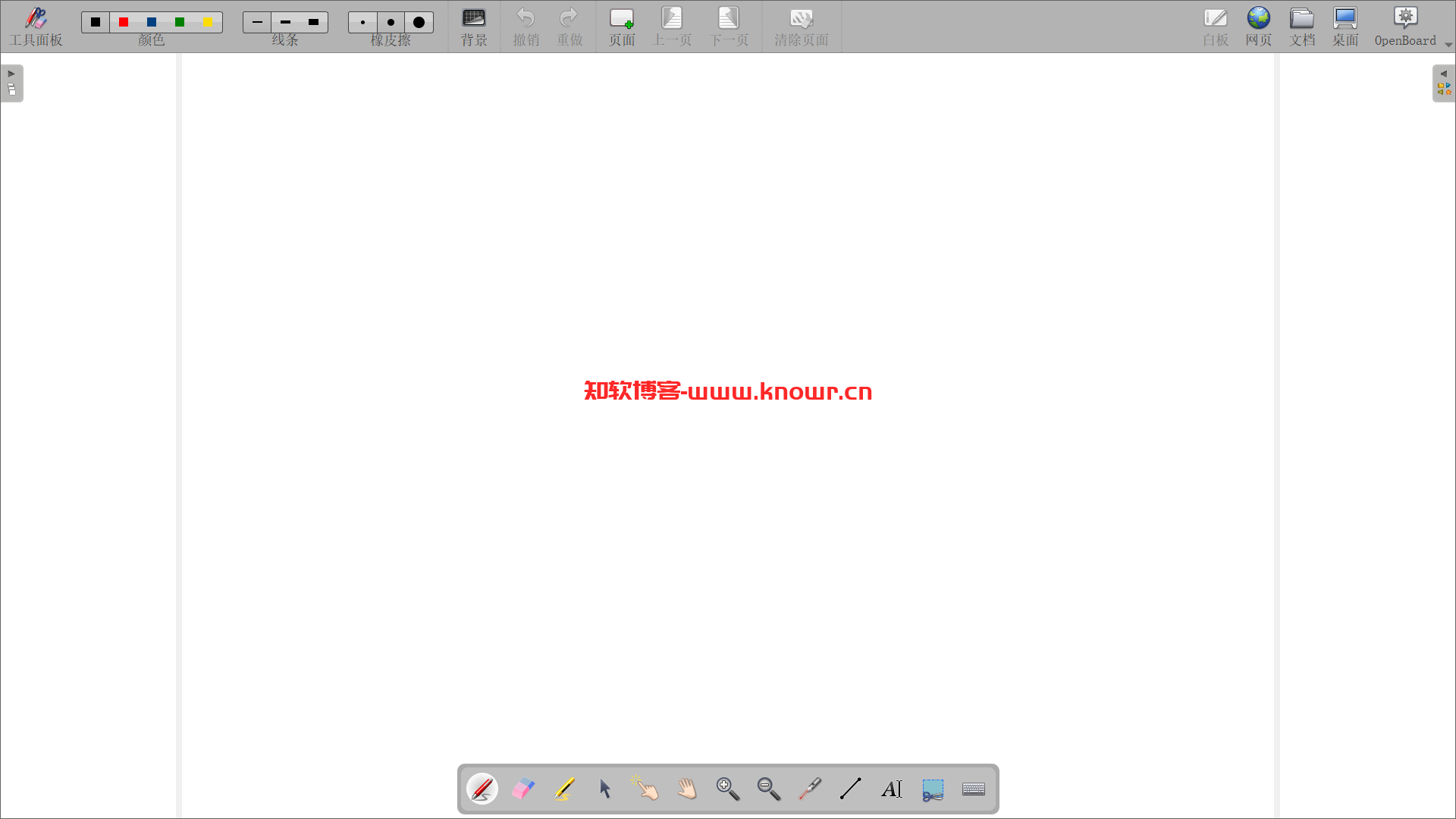
Task: Select the large eraser size
Action: pyautogui.click(x=419, y=22)
